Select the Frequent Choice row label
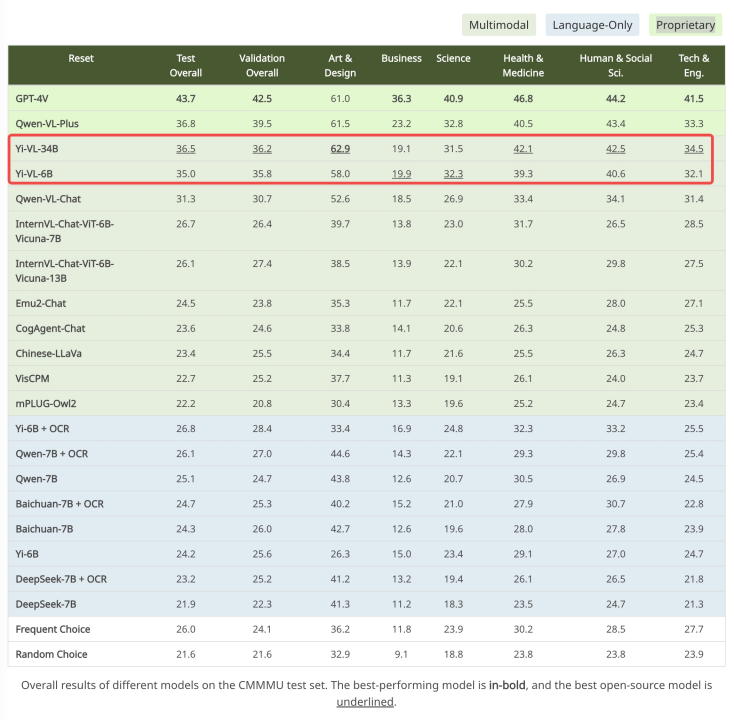734x720 pixels. (x=53, y=630)
